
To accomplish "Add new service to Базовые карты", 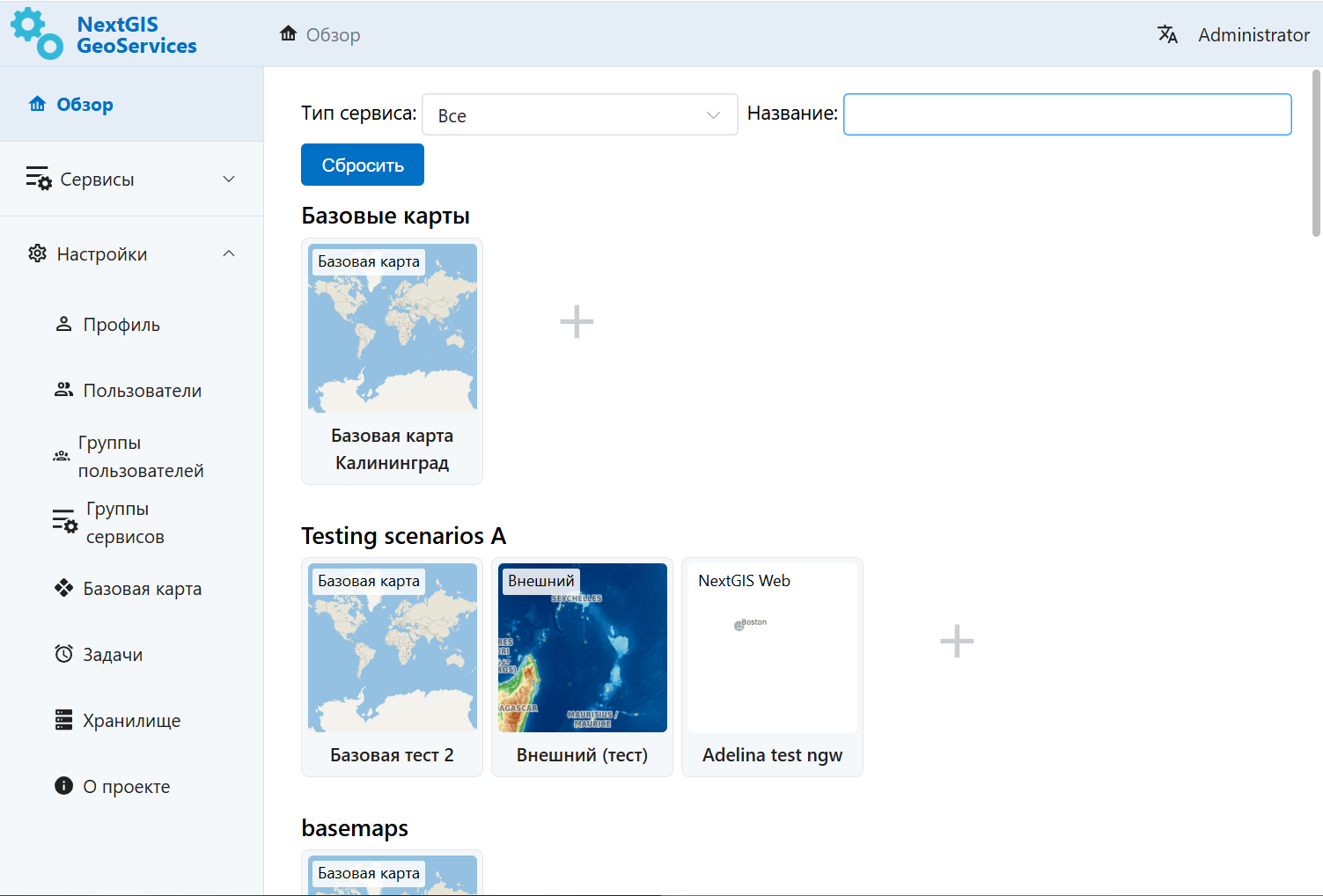I will 577,322.
